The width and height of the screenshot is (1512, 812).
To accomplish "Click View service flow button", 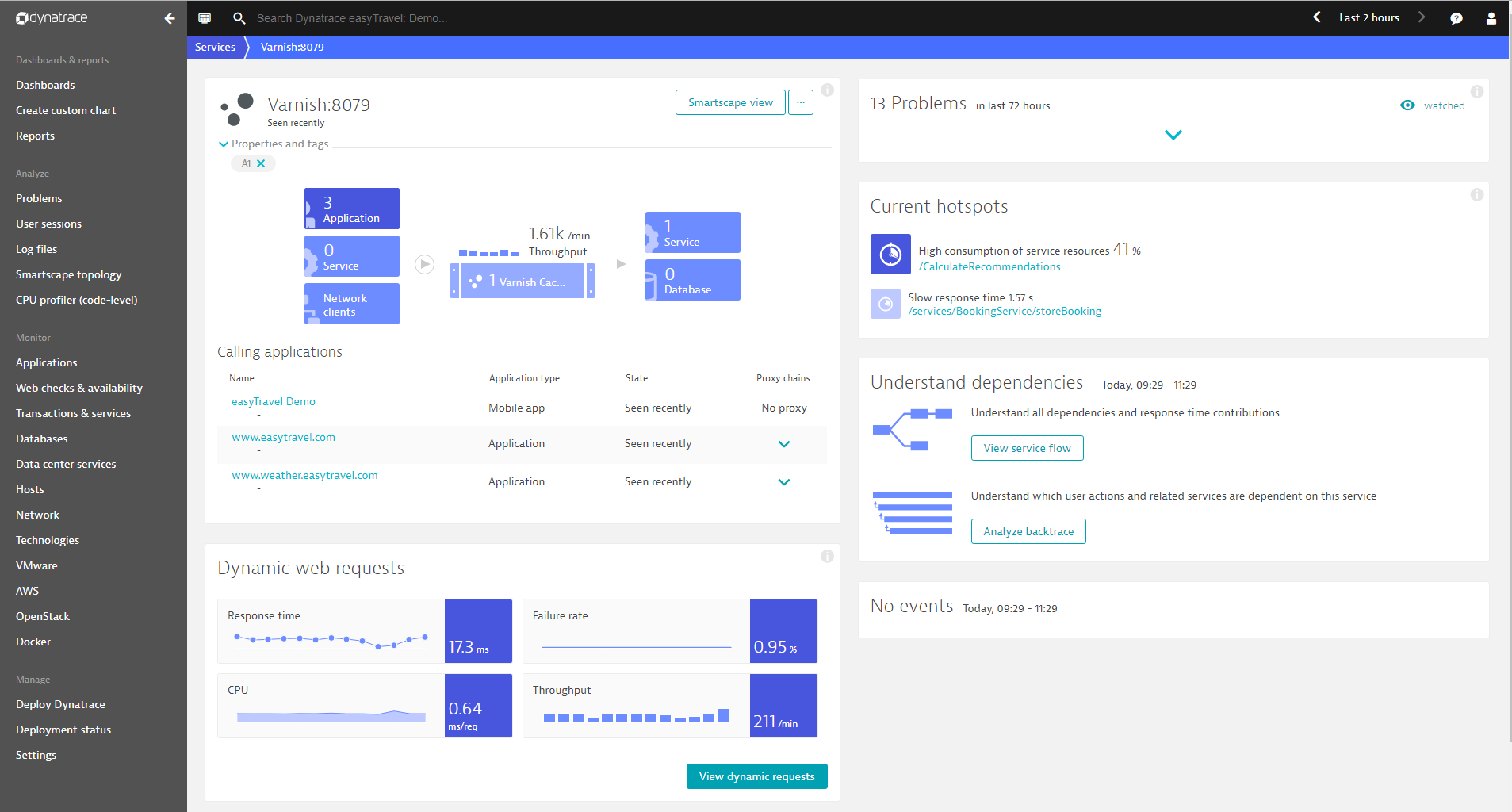I will [1027, 448].
